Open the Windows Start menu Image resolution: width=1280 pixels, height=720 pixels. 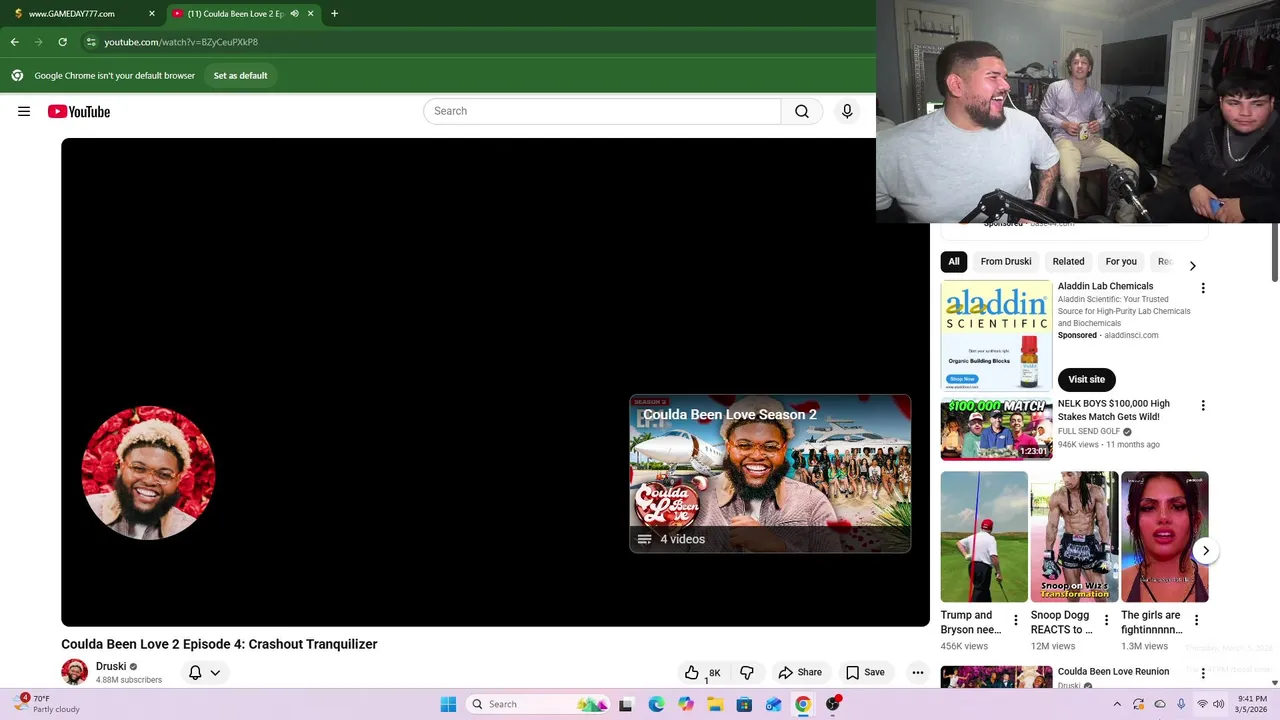[448, 704]
